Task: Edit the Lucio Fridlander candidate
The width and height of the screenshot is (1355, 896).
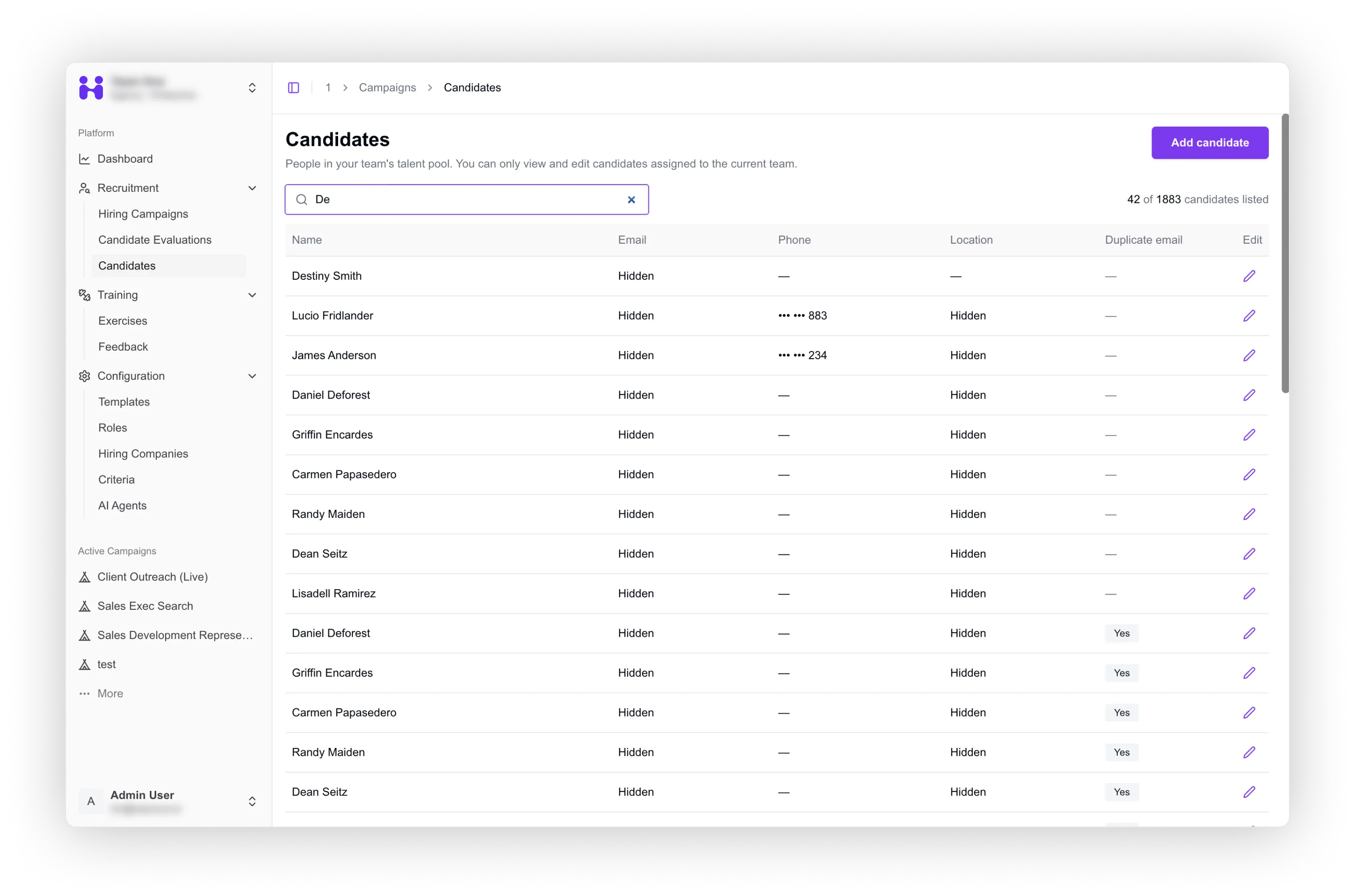Action: pos(1249,315)
